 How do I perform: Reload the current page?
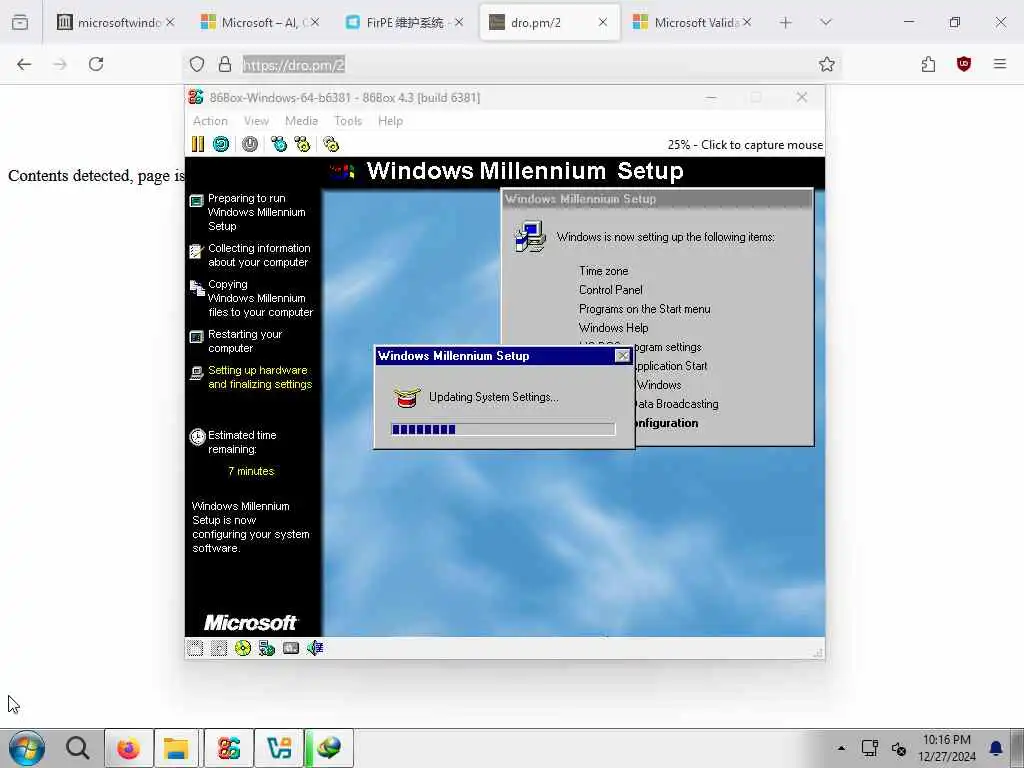[96, 64]
